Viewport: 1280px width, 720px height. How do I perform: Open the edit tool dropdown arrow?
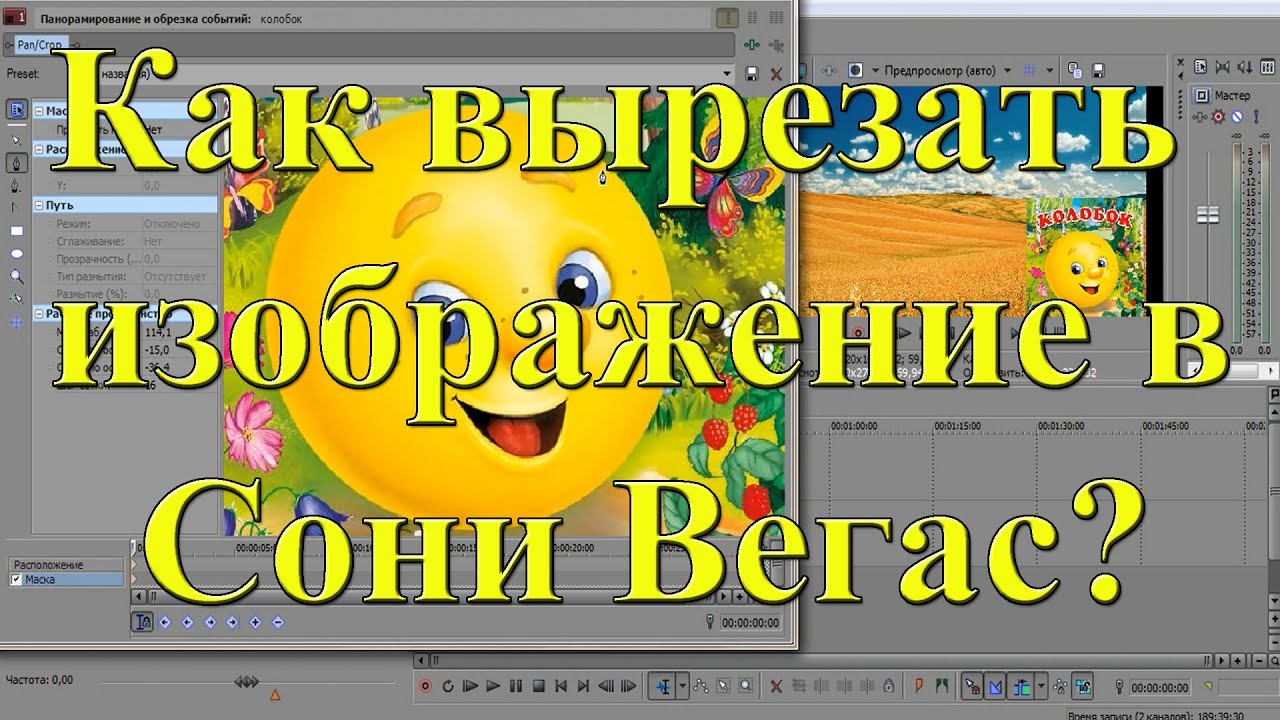(x=682, y=687)
